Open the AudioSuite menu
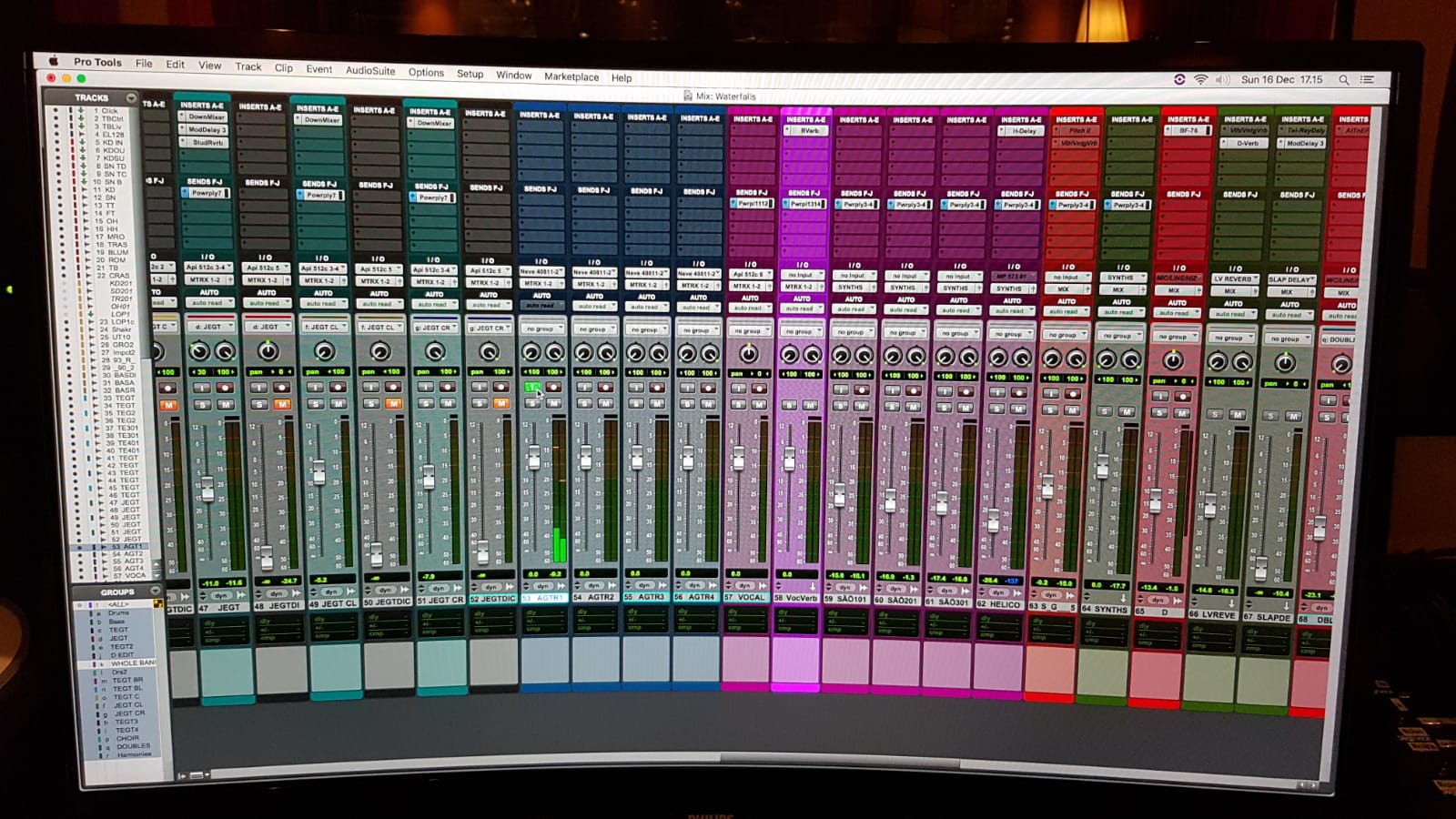Viewport: 1456px width, 819px height. coord(370,70)
